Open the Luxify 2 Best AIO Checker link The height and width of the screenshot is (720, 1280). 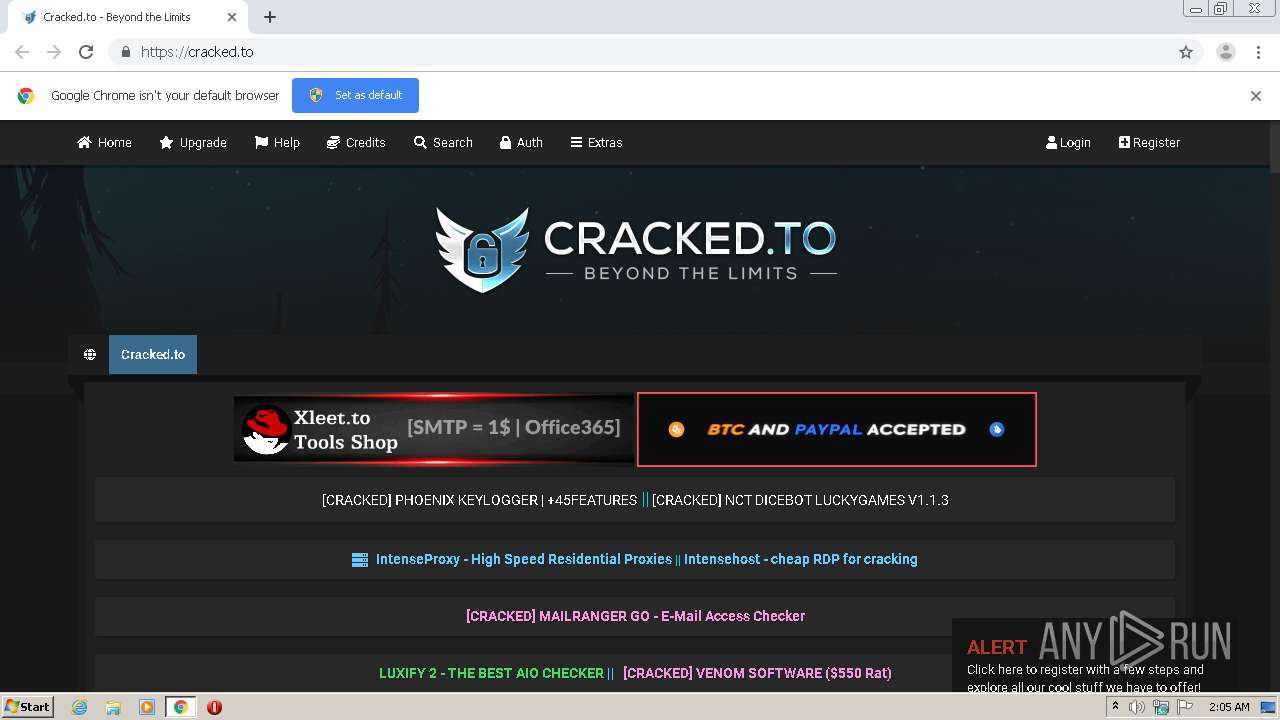[x=491, y=673]
